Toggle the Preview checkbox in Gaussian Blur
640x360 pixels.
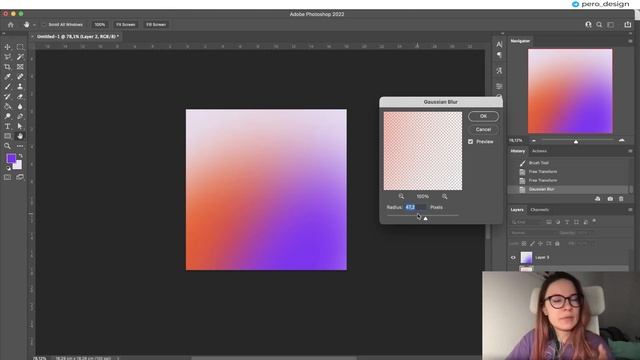[x=471, y=142]
